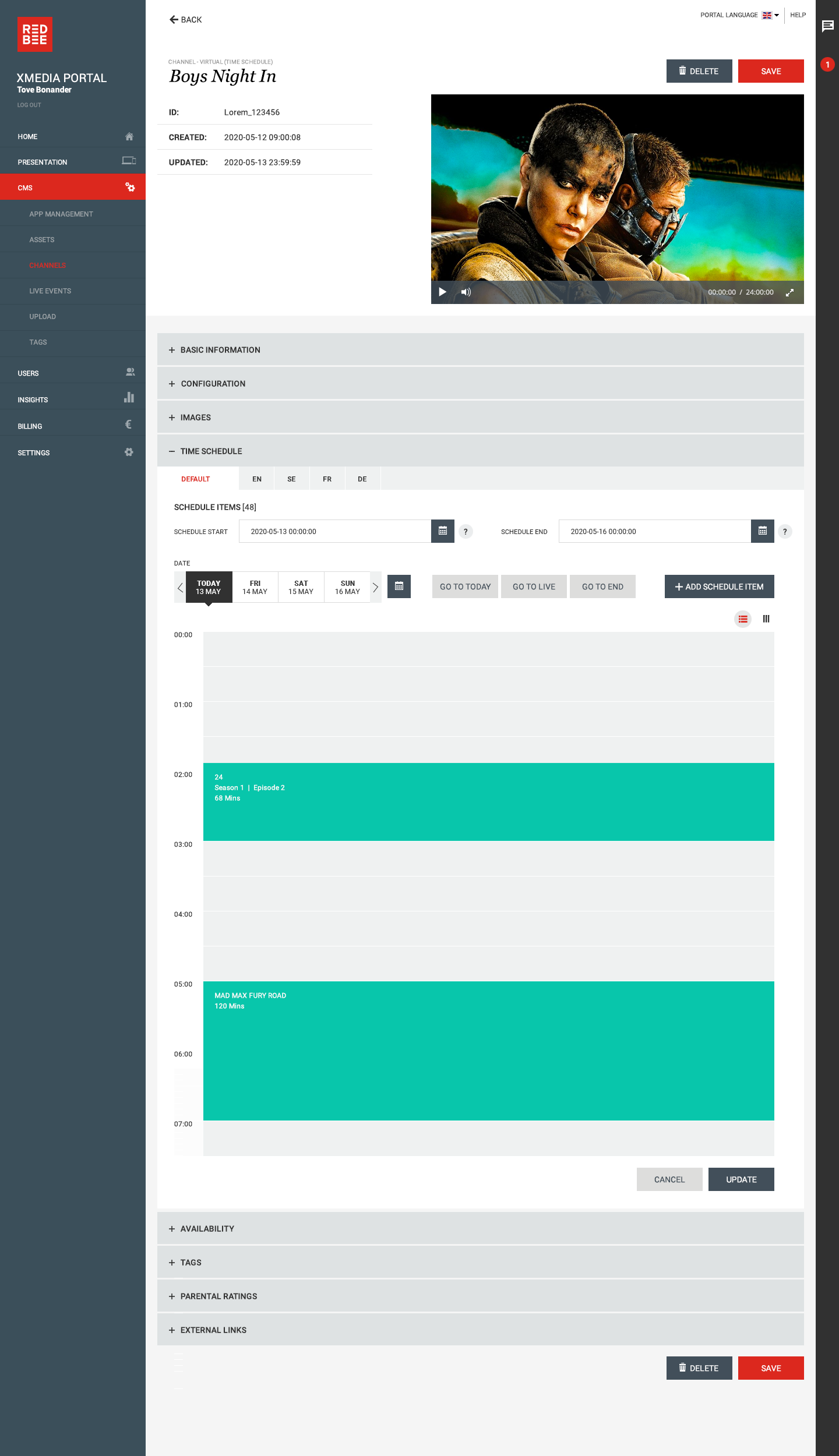
Task: Select Sun 16 May date
Action: coord(347,587)
